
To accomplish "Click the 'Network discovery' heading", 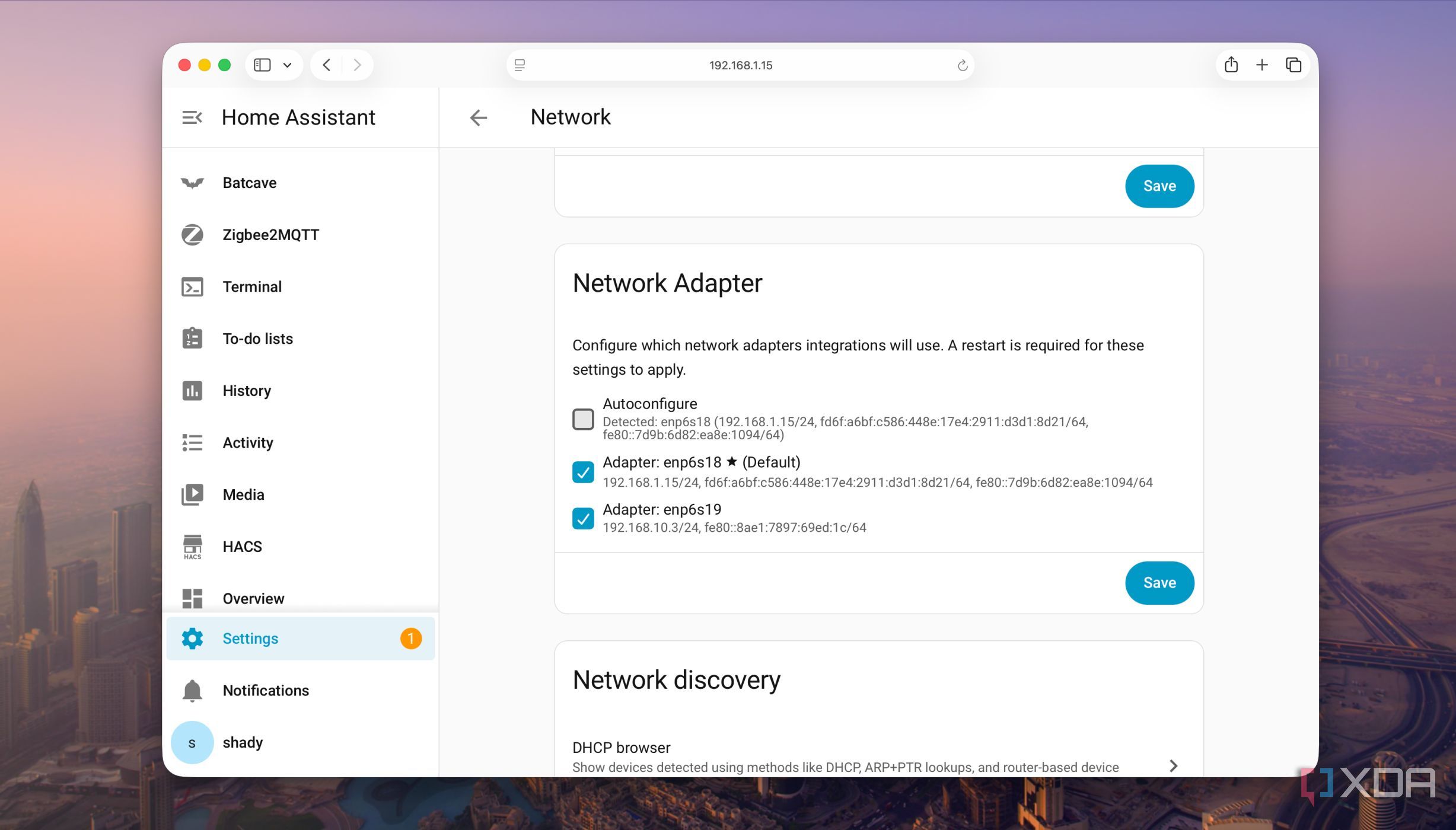I will (x=676, y=680).
